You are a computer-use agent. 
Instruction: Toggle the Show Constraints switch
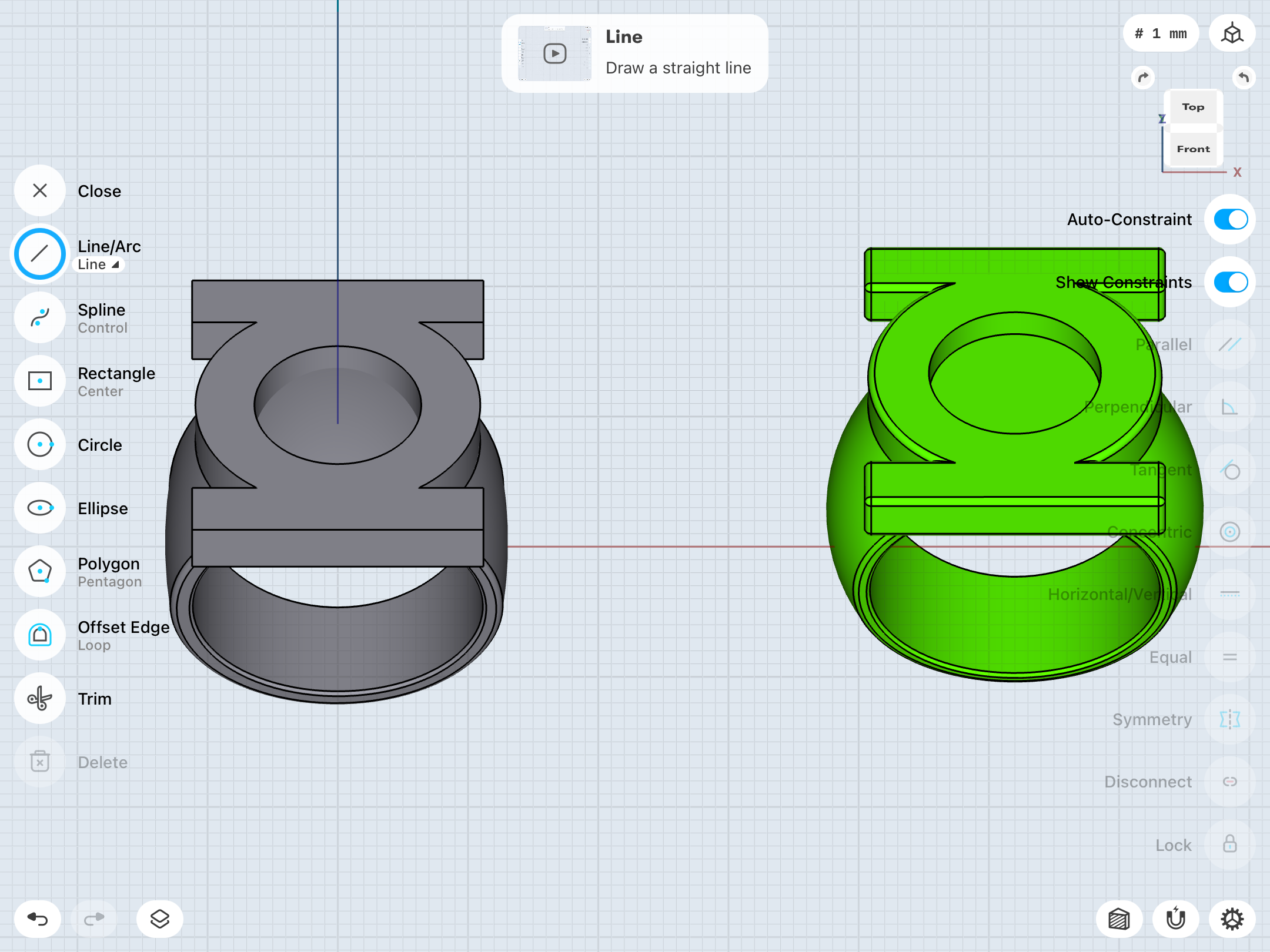1231,283
